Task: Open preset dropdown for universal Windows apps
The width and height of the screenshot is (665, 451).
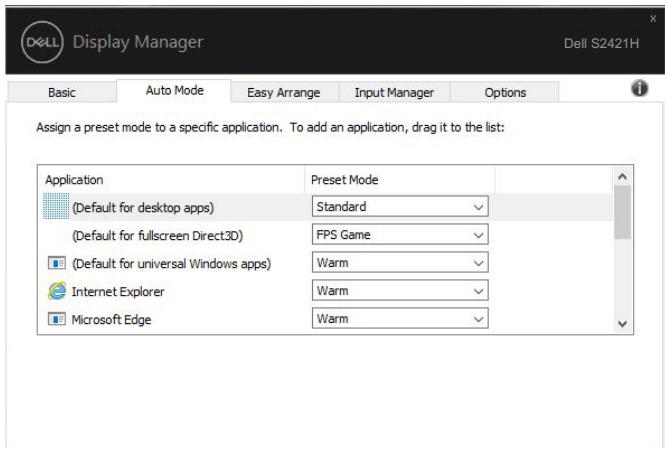Action: click(x=400, y=263)
